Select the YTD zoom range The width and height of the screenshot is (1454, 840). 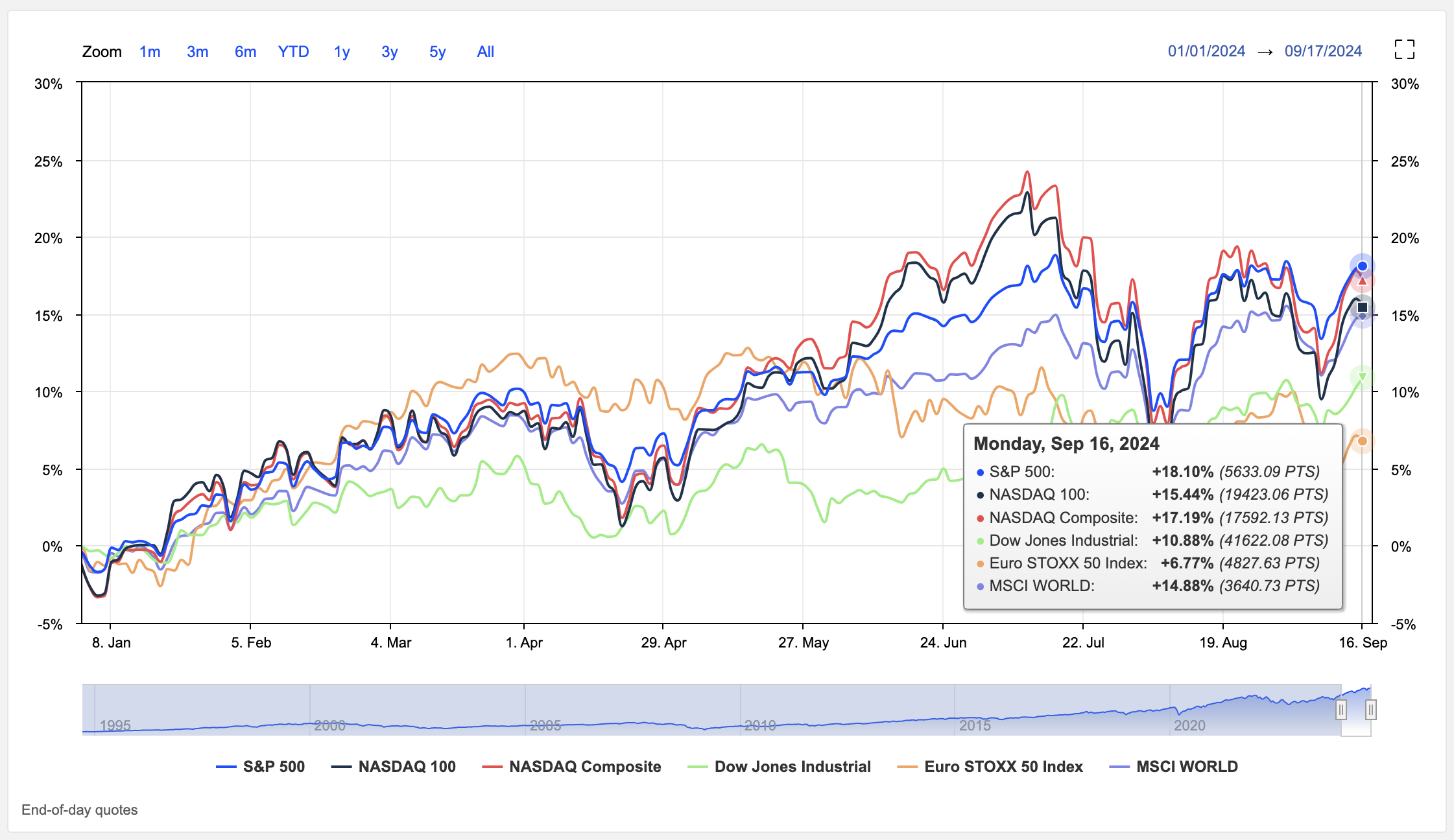pyautogui.click(x=293, y=52)
